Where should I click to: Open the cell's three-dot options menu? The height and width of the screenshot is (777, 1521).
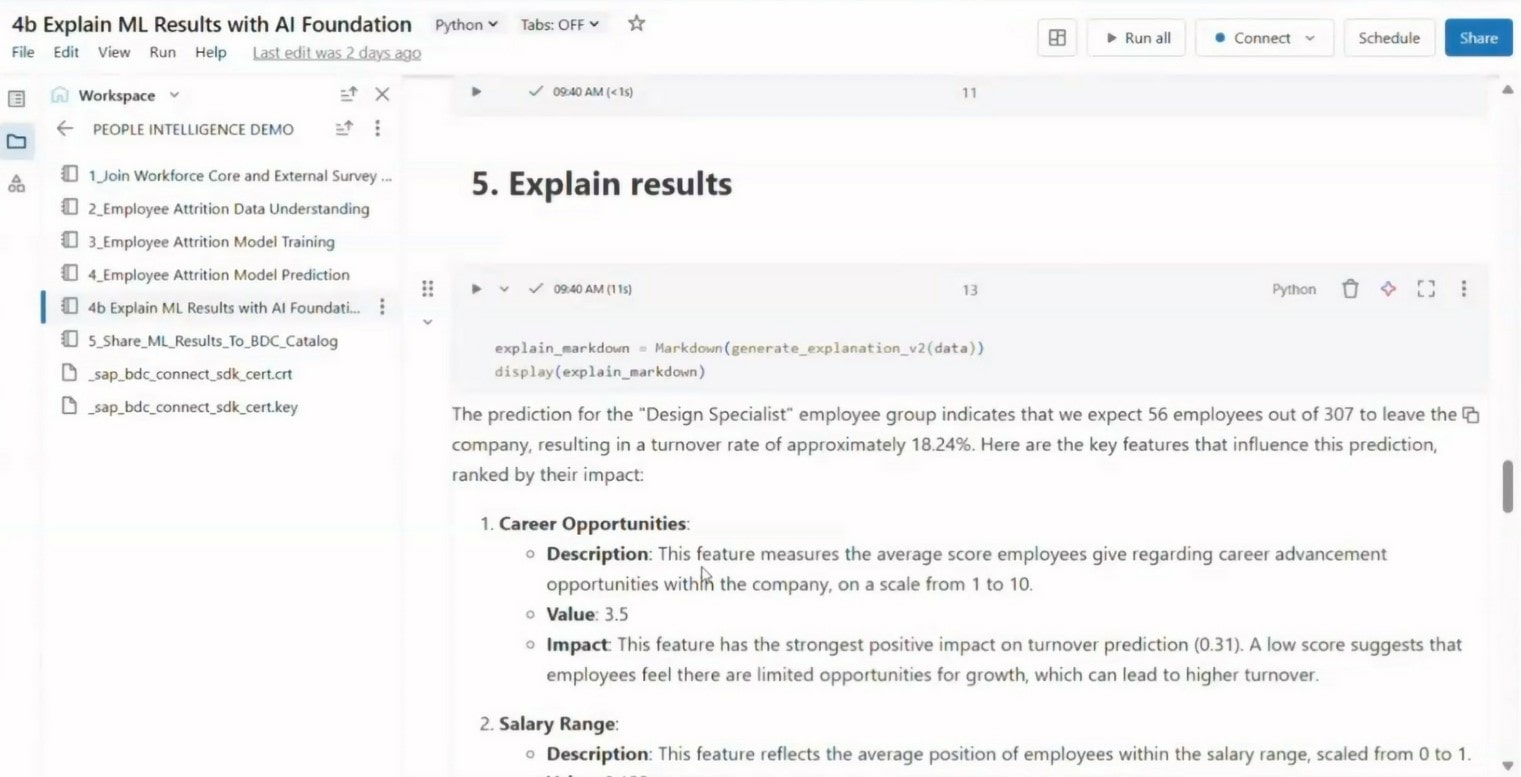[1463, 288]
